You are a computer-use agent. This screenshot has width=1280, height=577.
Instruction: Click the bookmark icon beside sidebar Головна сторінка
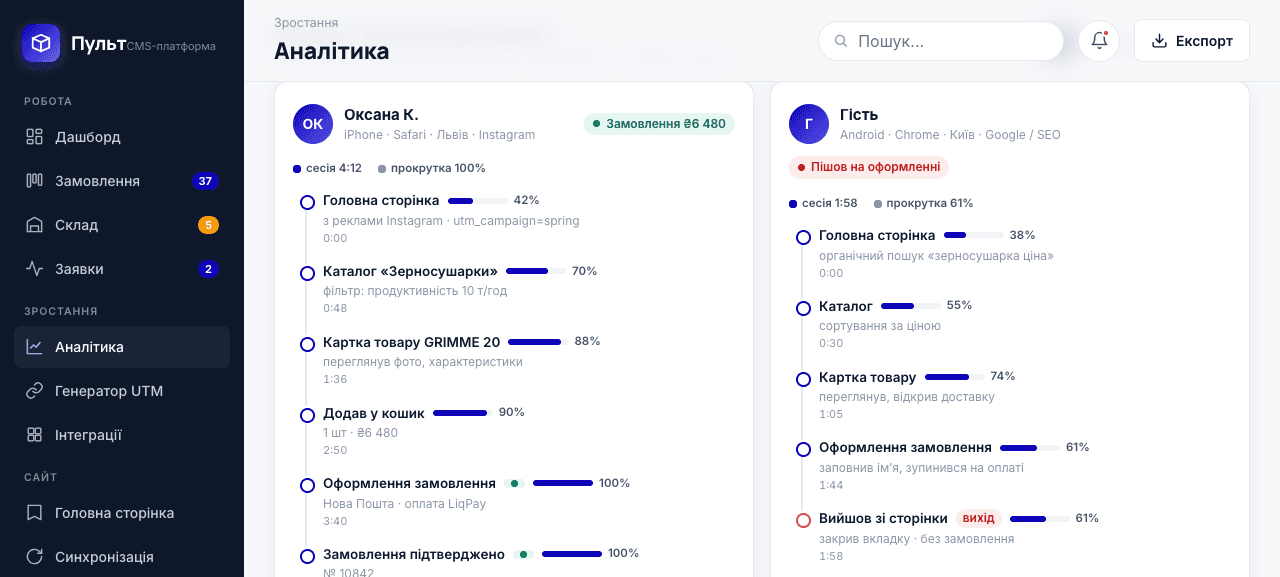35,513
